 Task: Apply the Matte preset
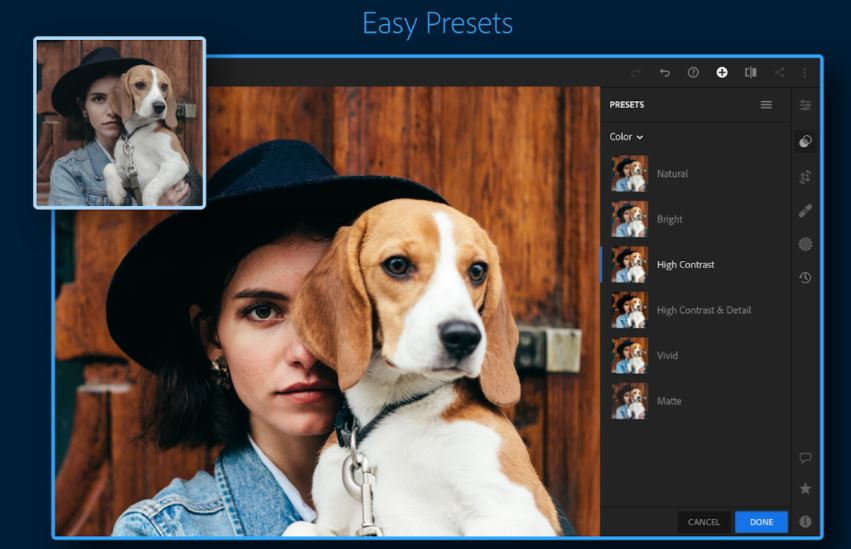[696, 401]
